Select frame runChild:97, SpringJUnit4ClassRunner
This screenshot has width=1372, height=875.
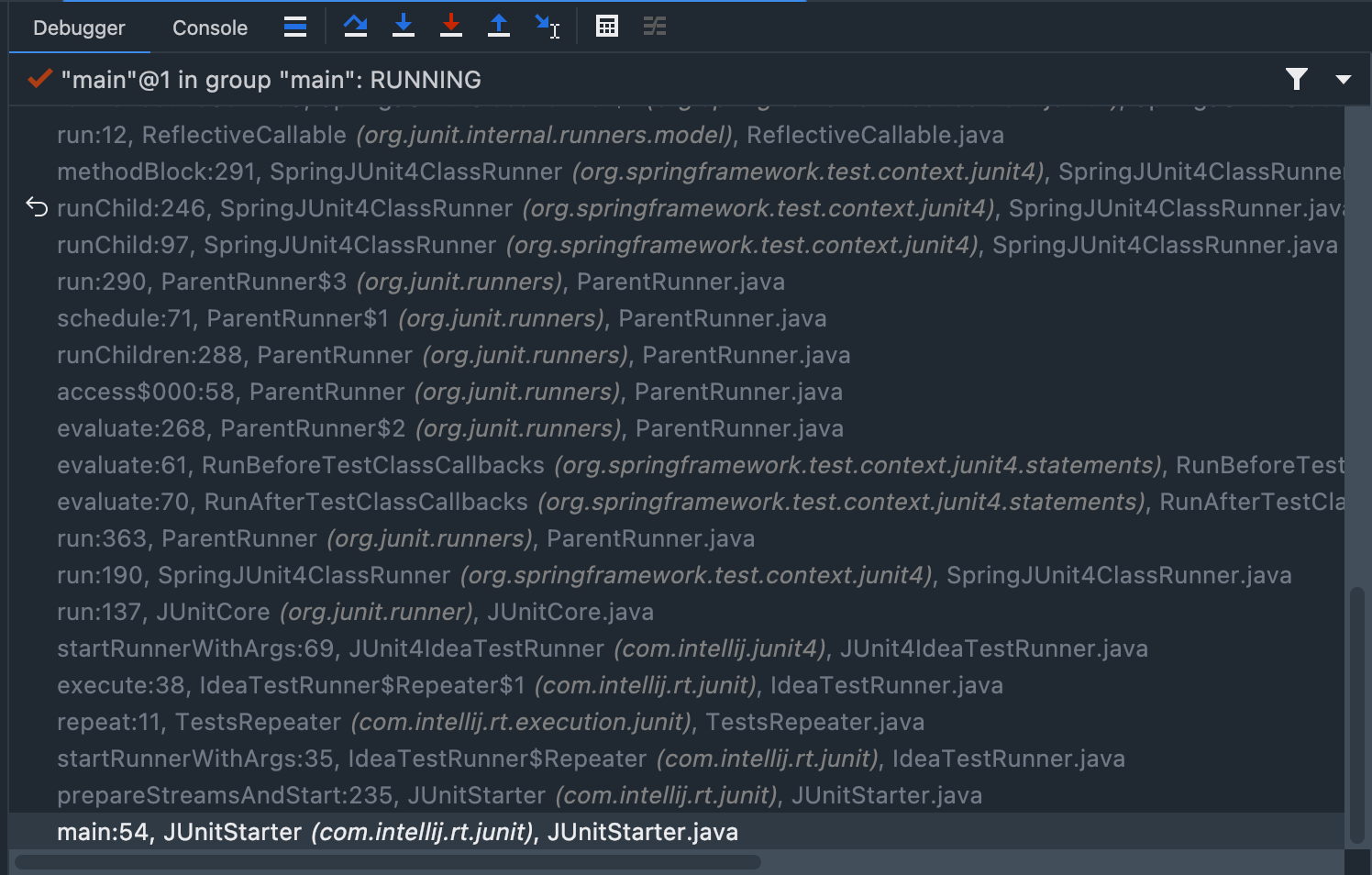[677, 245]
